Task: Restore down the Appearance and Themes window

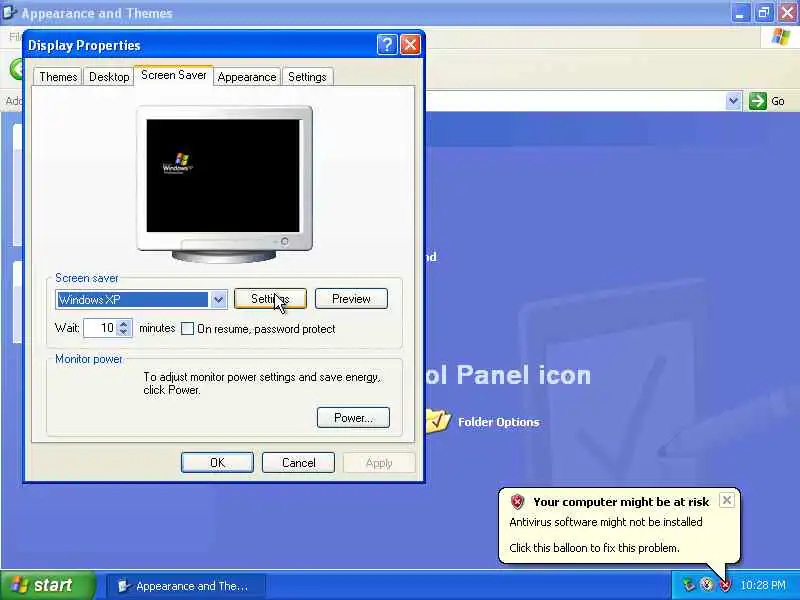Action: pos(764,13)
